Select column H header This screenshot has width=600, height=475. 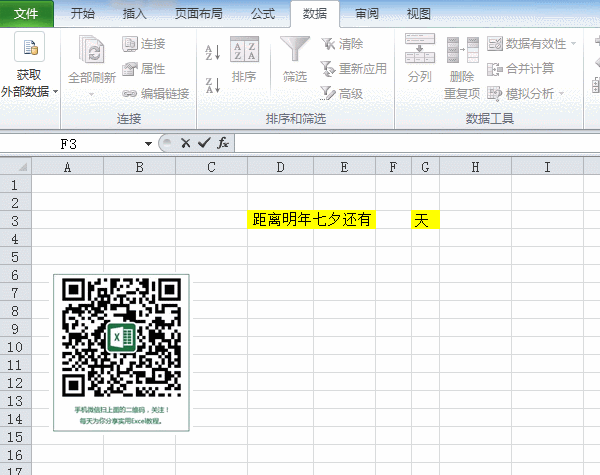pos(475,167)
